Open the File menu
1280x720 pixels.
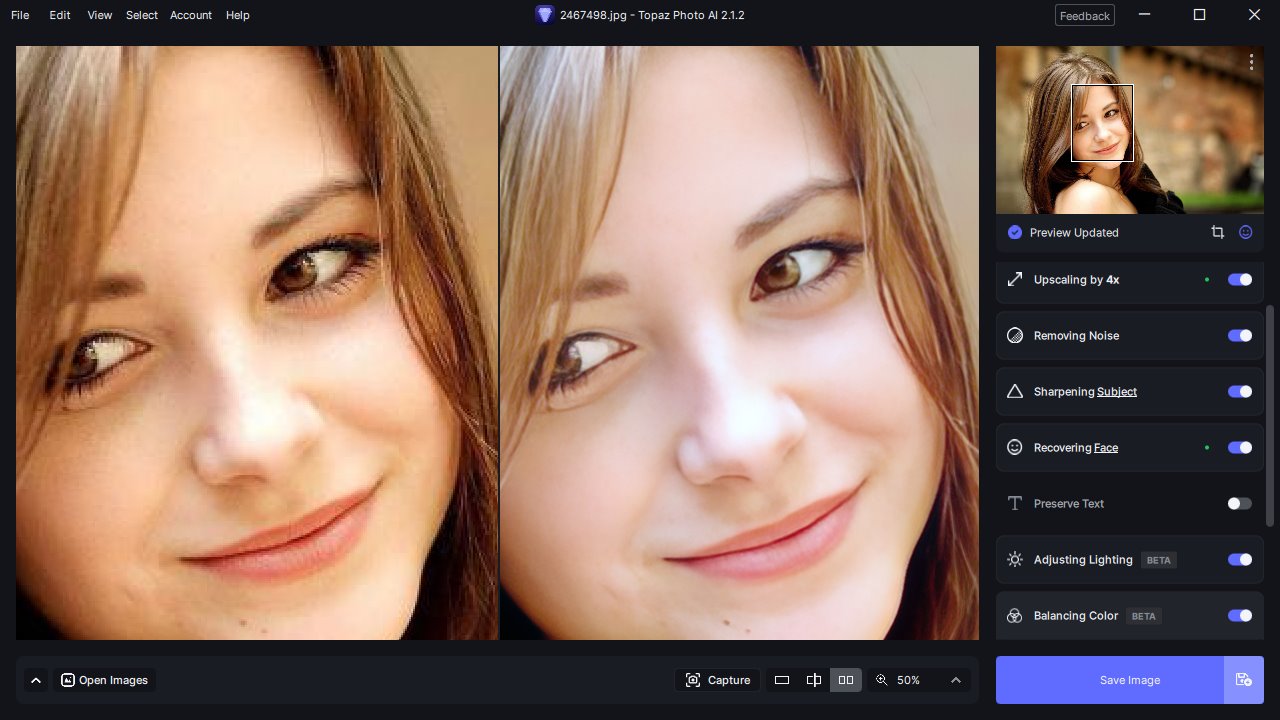(20, 15)
